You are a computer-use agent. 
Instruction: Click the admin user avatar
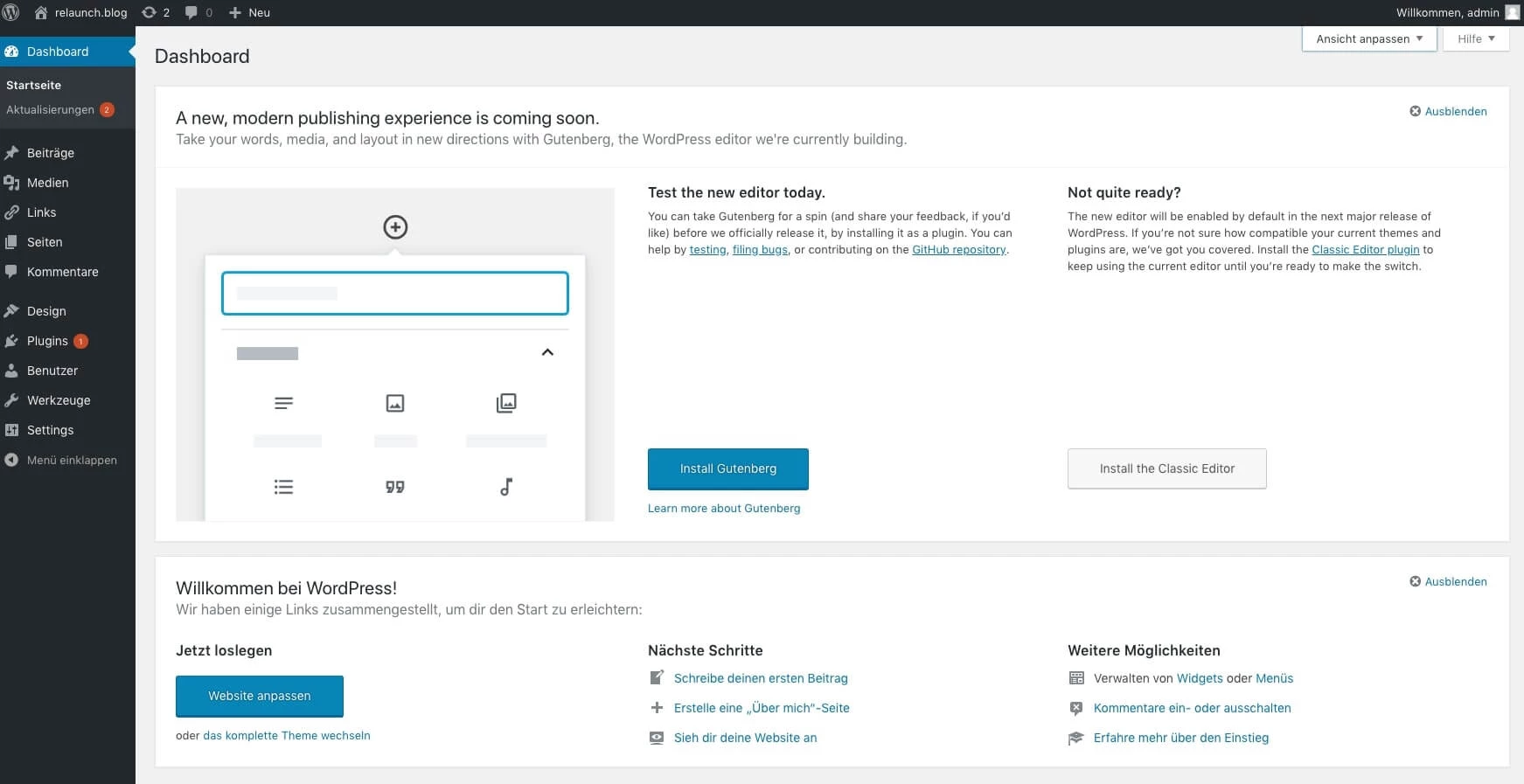[1512, 12]
